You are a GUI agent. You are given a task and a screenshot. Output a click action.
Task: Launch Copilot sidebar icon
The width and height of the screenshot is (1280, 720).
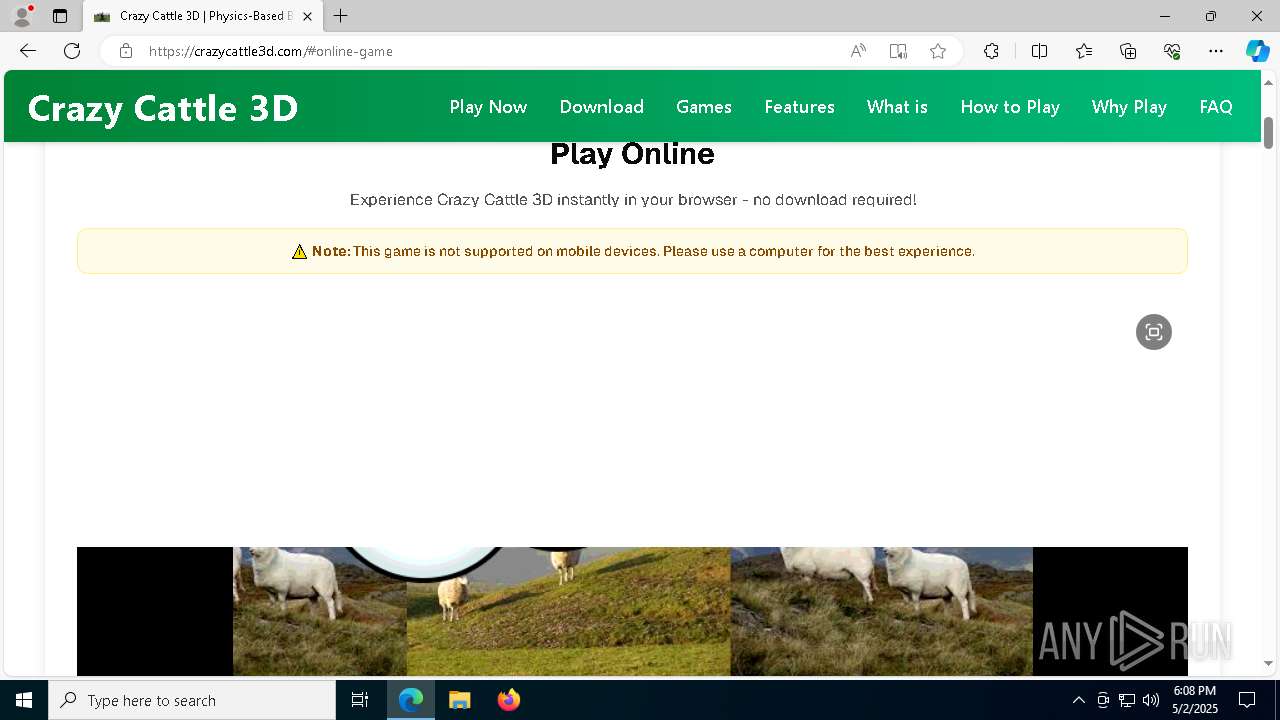(1257, 51)
